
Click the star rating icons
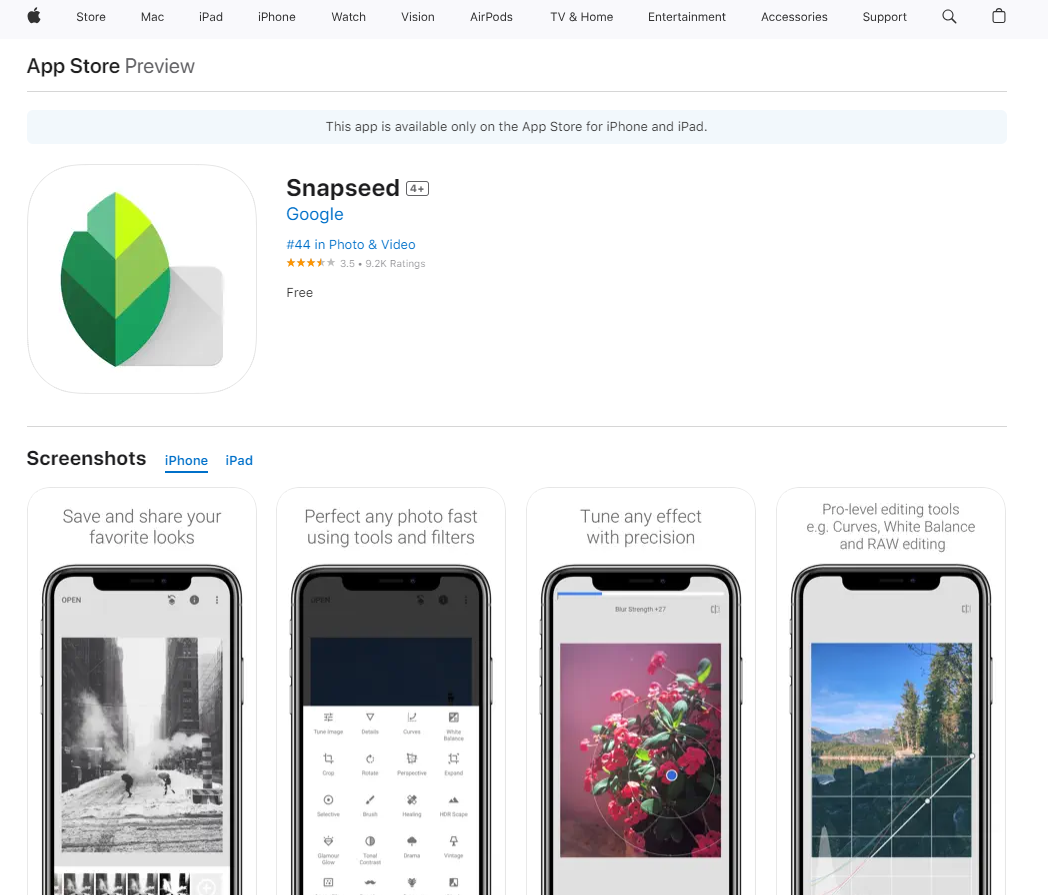[311, 263]
